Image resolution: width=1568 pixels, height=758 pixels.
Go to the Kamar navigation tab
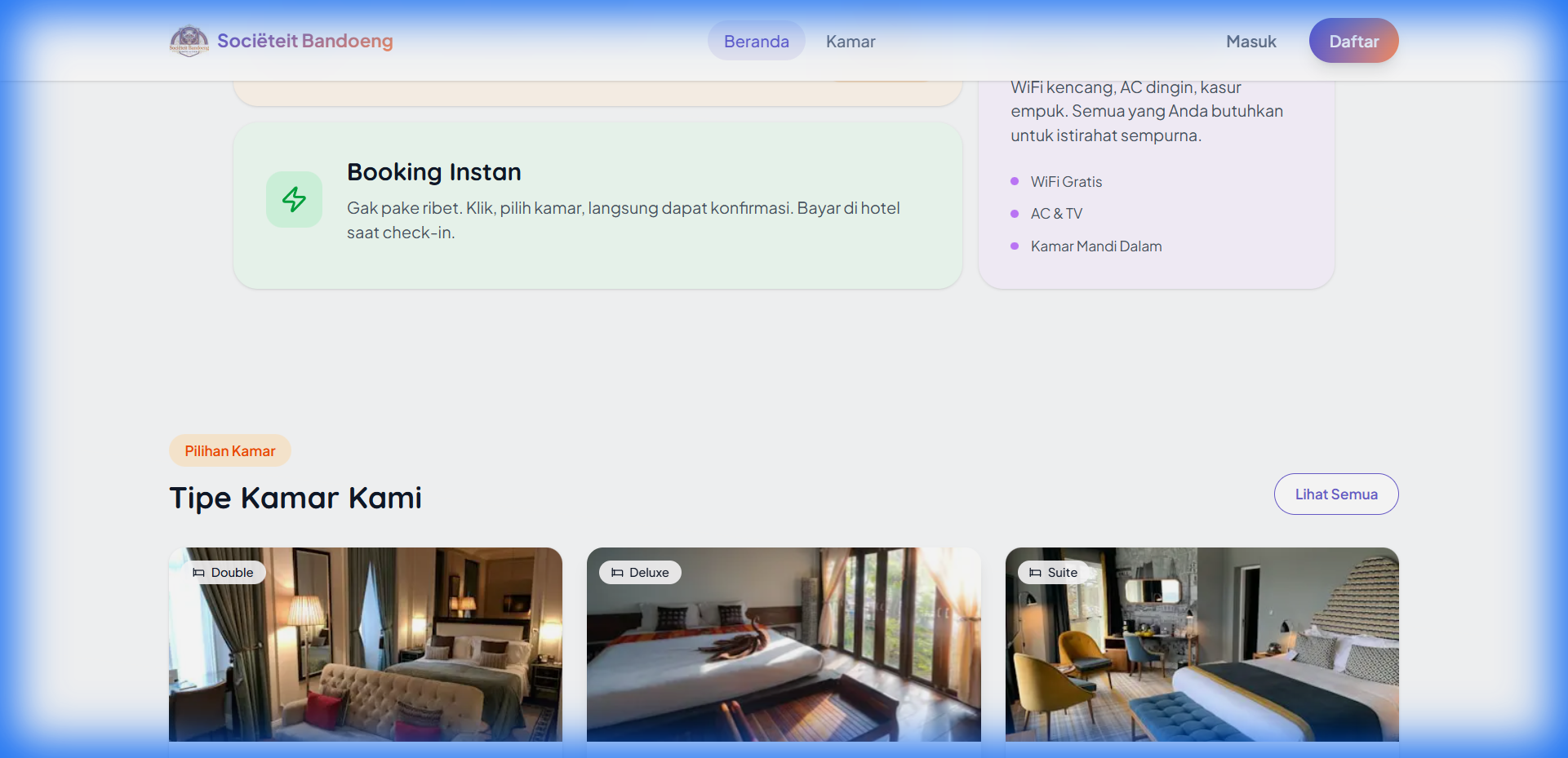click(850, 42)
